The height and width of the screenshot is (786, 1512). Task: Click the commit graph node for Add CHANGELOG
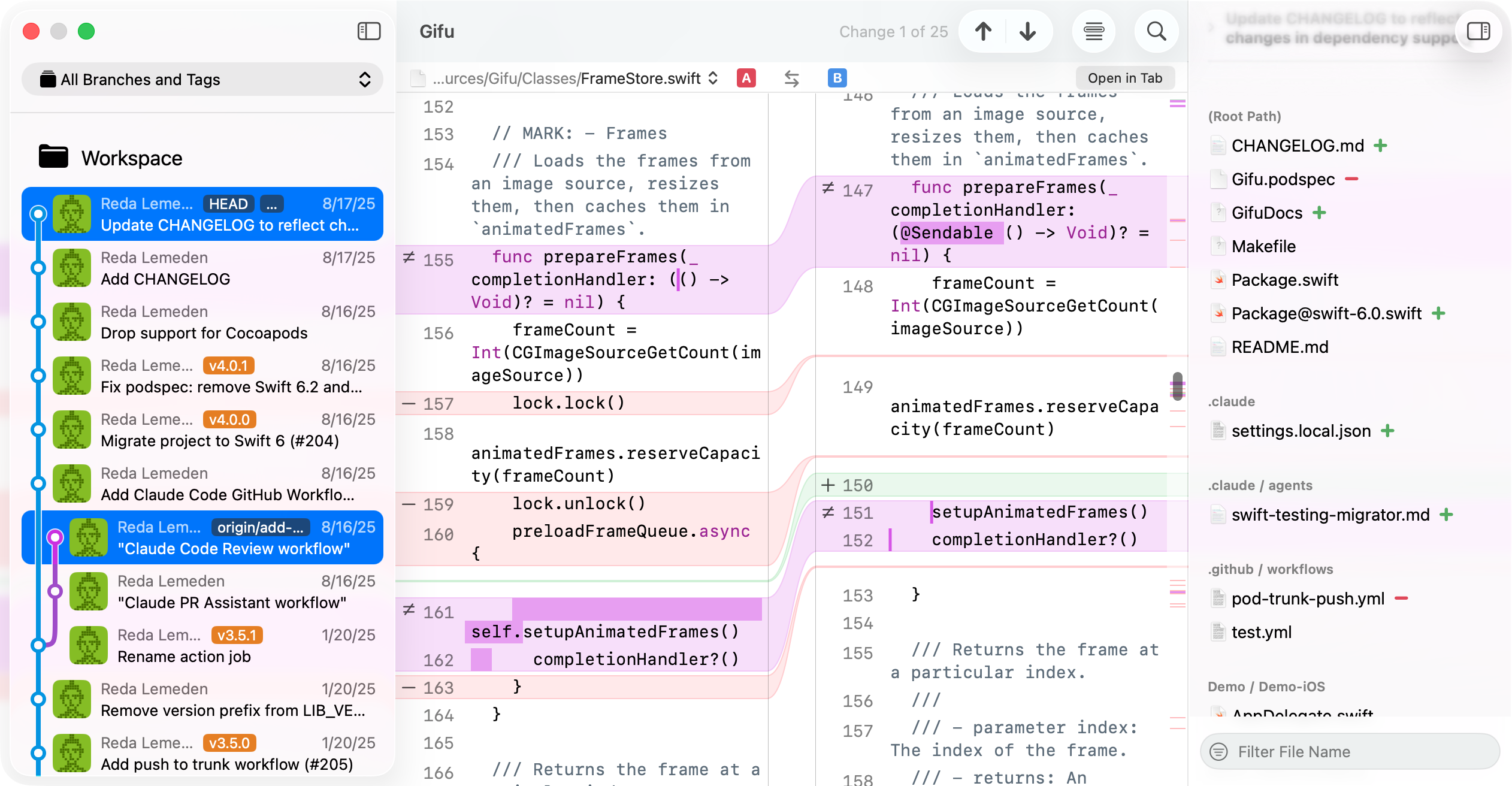[x=38, y=268]
